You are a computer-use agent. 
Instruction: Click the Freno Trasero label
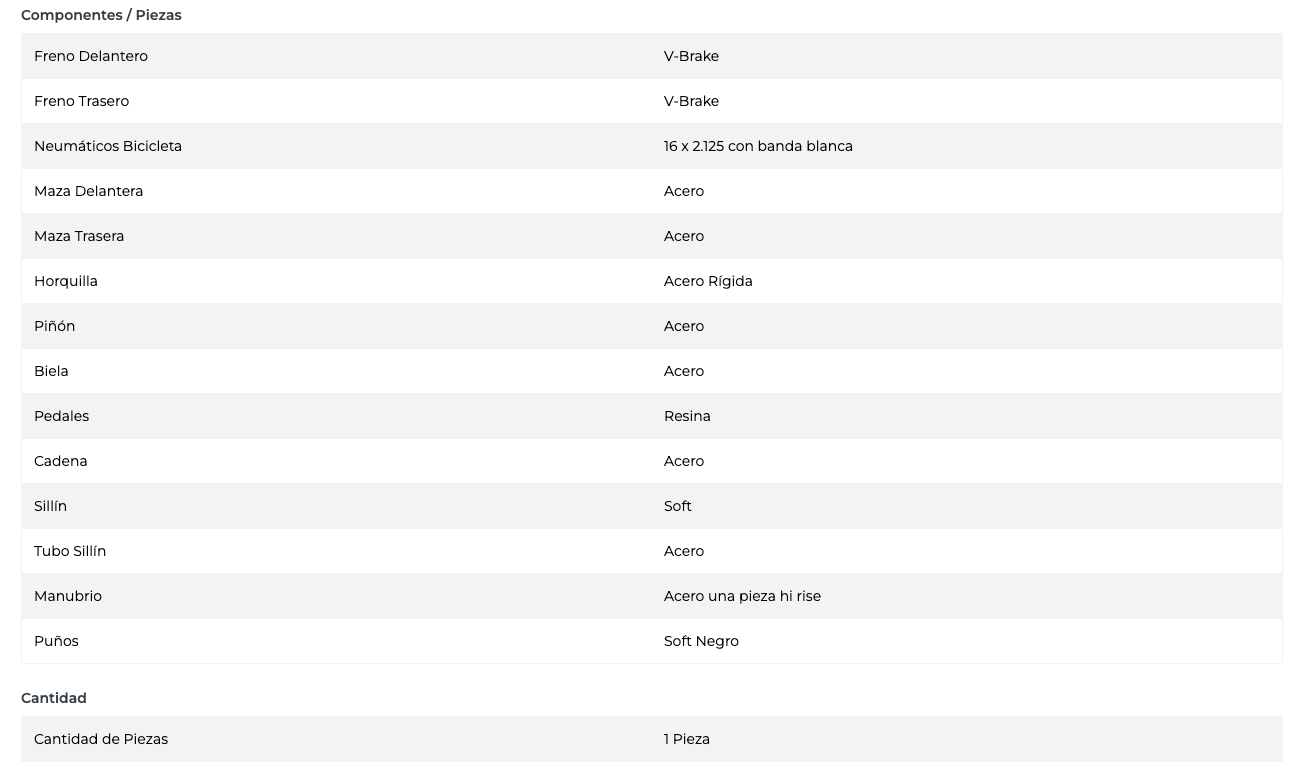click(81, 101)
